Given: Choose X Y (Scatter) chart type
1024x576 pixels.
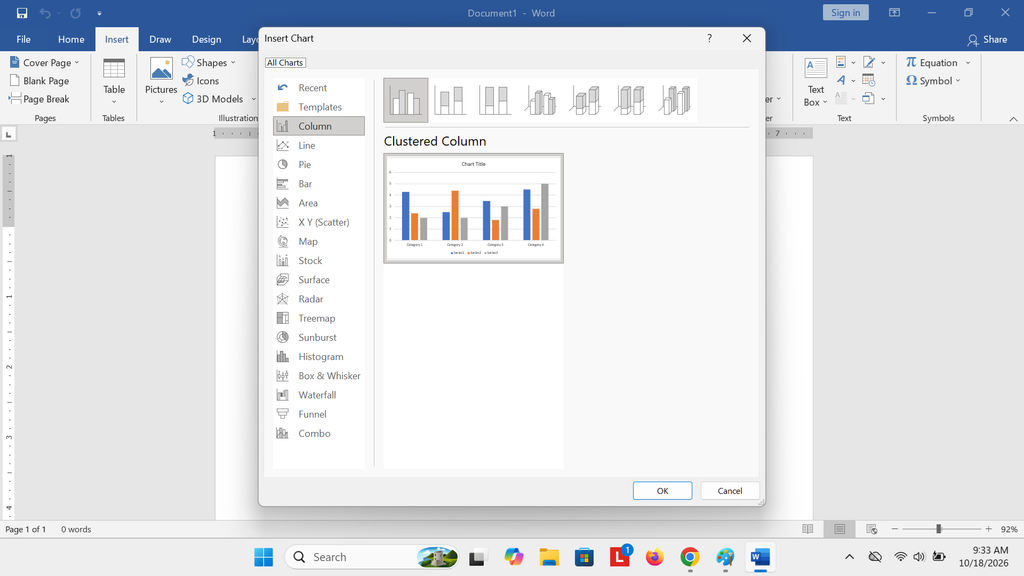Looking at the screenshot, I should pyautogui.click(x=319, y=222).
